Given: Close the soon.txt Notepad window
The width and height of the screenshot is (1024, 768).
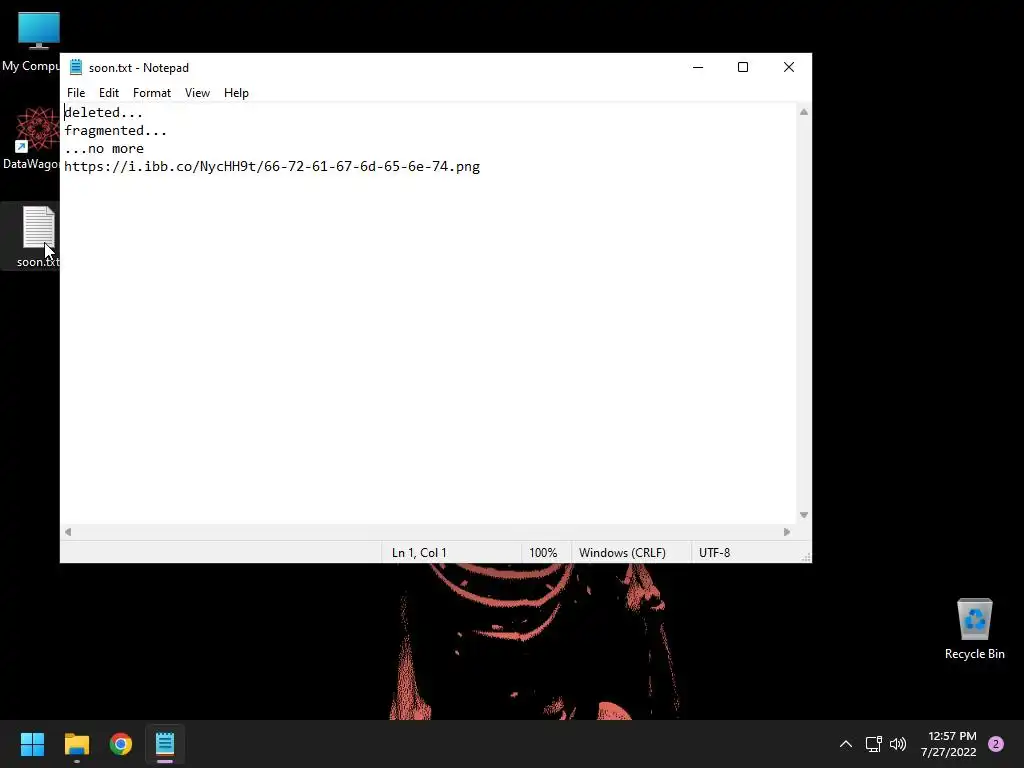Looking at the screenshot, I should click(x=789, y=67).
